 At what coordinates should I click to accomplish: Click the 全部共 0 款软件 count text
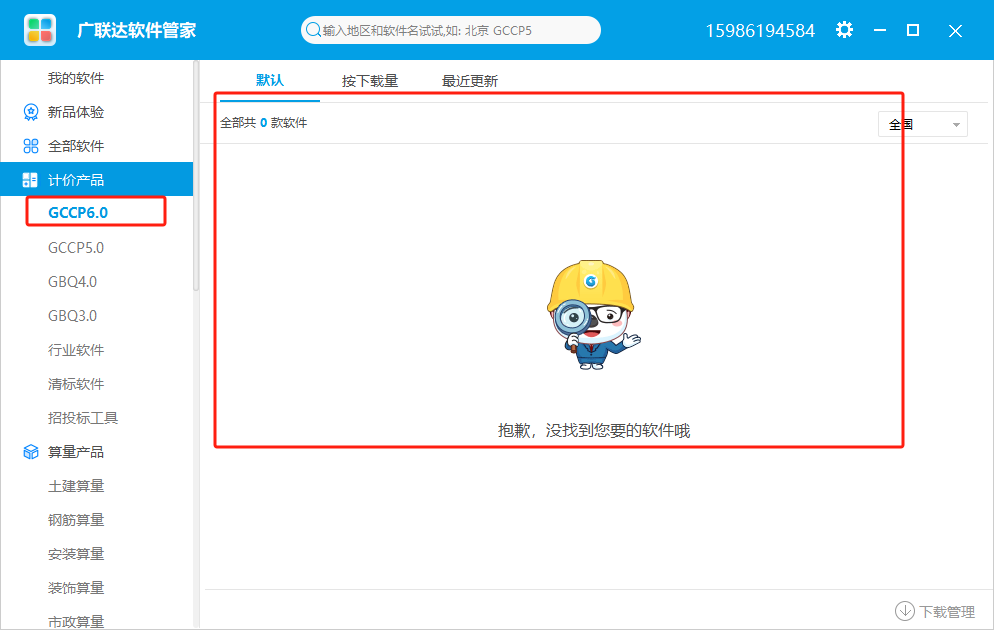[x=264, y=123]
